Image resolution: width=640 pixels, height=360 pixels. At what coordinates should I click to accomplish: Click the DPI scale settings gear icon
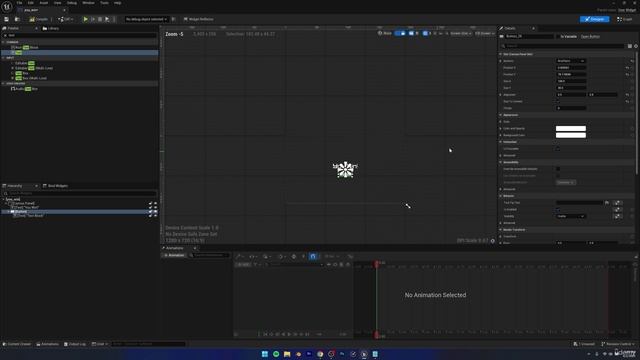(493, 241)
